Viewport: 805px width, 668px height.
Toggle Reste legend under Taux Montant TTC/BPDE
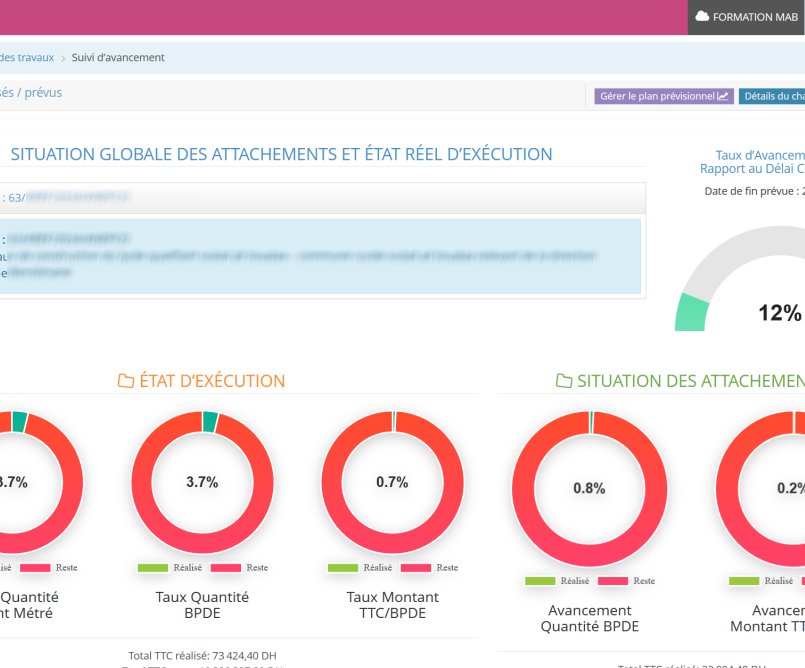(x=430, y=567)
